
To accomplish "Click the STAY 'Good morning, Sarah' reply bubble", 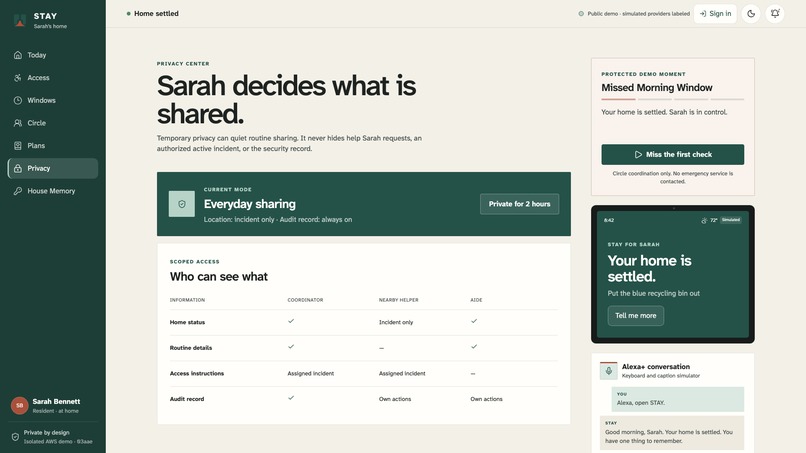I will [672, 433].
